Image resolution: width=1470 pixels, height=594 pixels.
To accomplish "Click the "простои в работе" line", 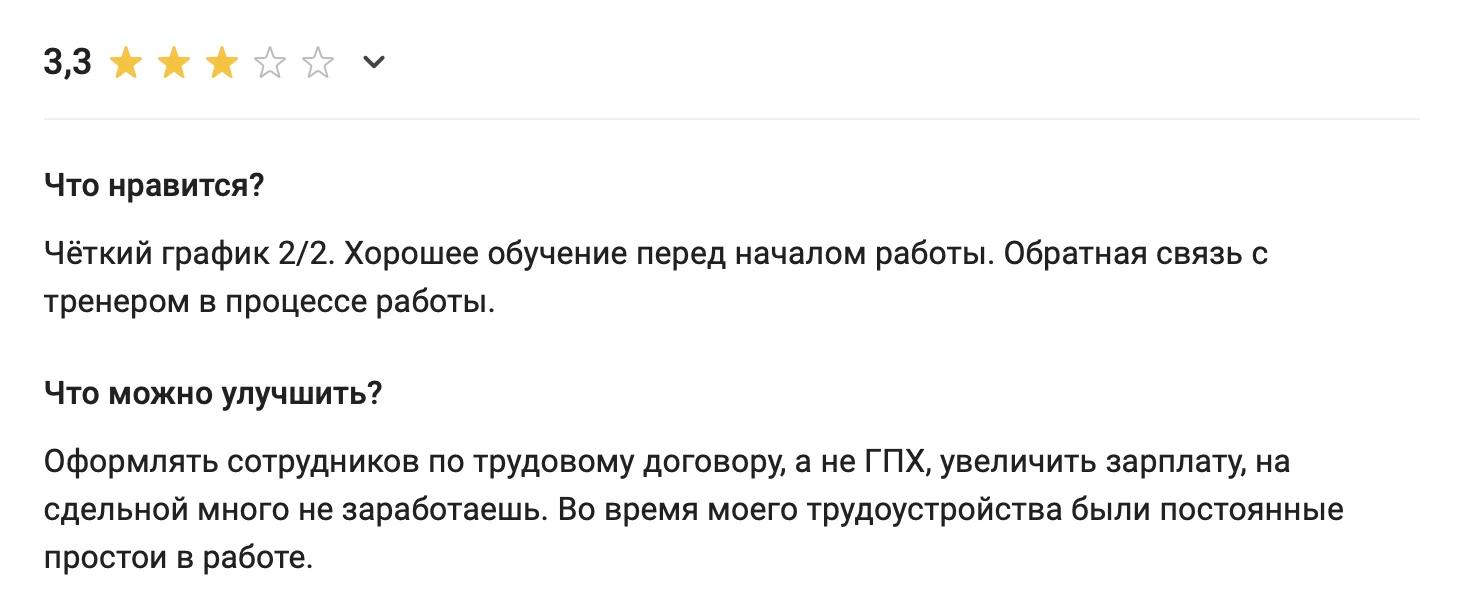I will point(178,558).
